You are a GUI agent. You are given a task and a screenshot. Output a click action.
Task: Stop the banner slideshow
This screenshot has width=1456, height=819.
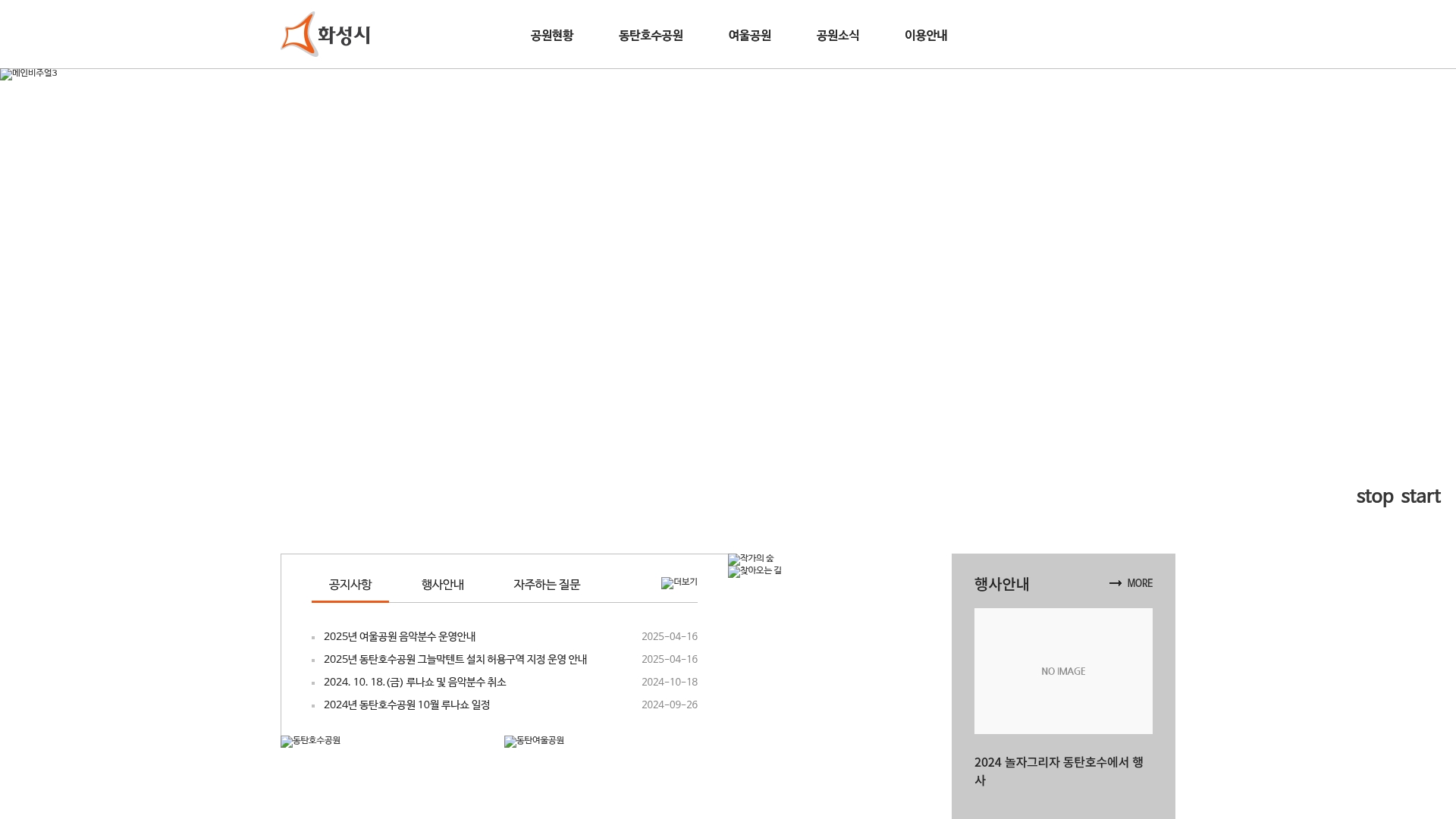click(1375, 497)
